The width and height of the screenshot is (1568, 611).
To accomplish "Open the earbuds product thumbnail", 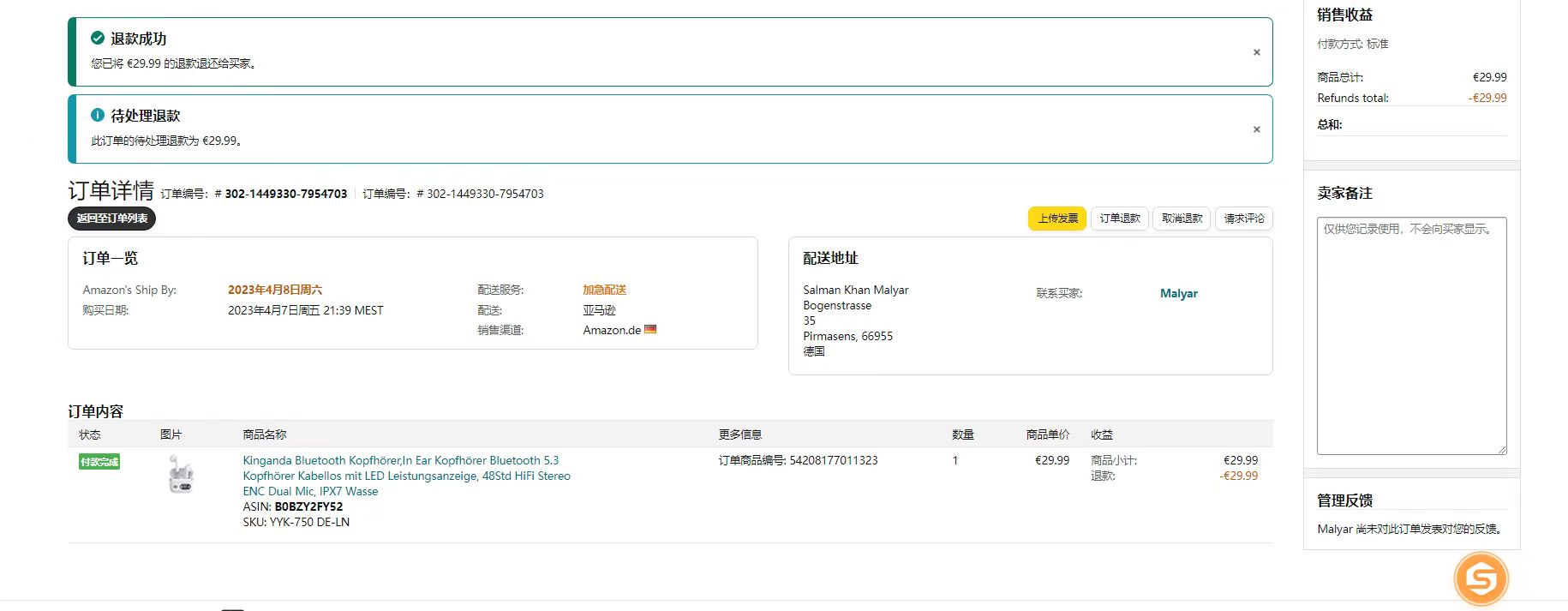I will [x=181, y=475].
